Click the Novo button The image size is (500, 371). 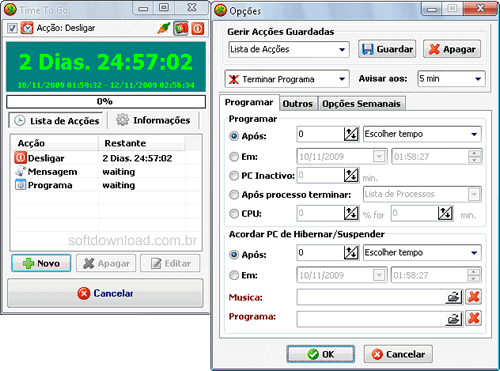pyautogui.click(x=41, y=263)
